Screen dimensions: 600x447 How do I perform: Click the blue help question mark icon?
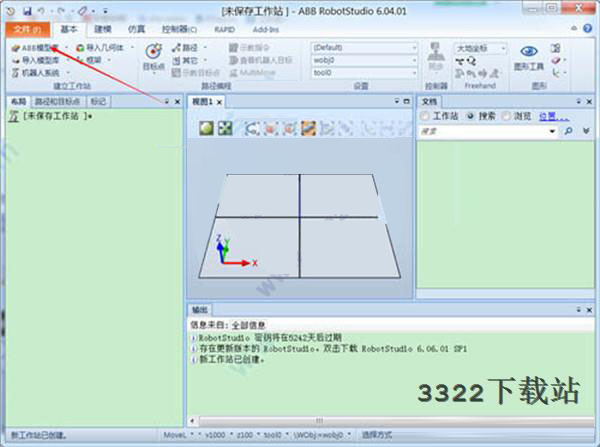[x=588, y=28]
